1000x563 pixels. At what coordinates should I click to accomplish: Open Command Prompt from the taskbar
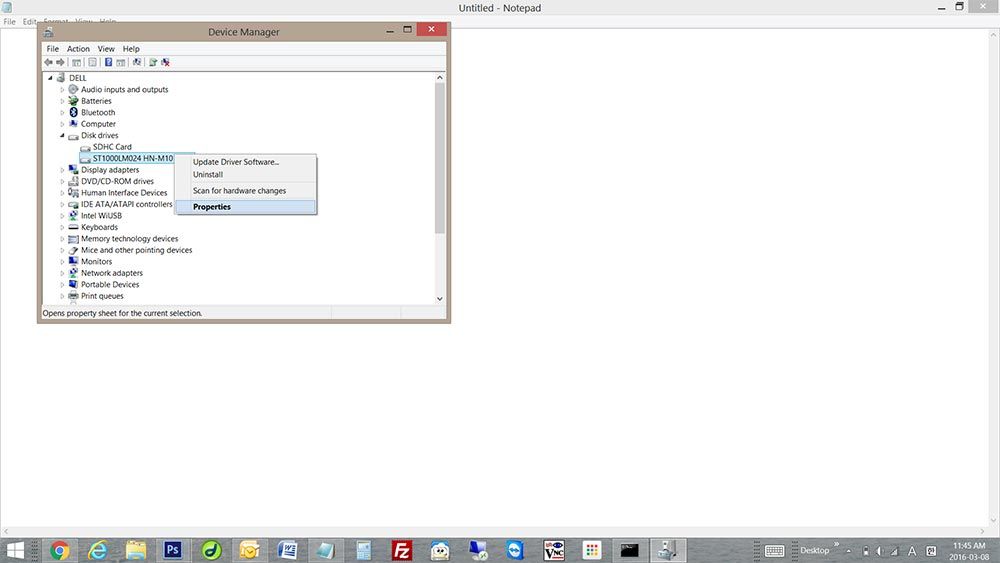(629, 550)
